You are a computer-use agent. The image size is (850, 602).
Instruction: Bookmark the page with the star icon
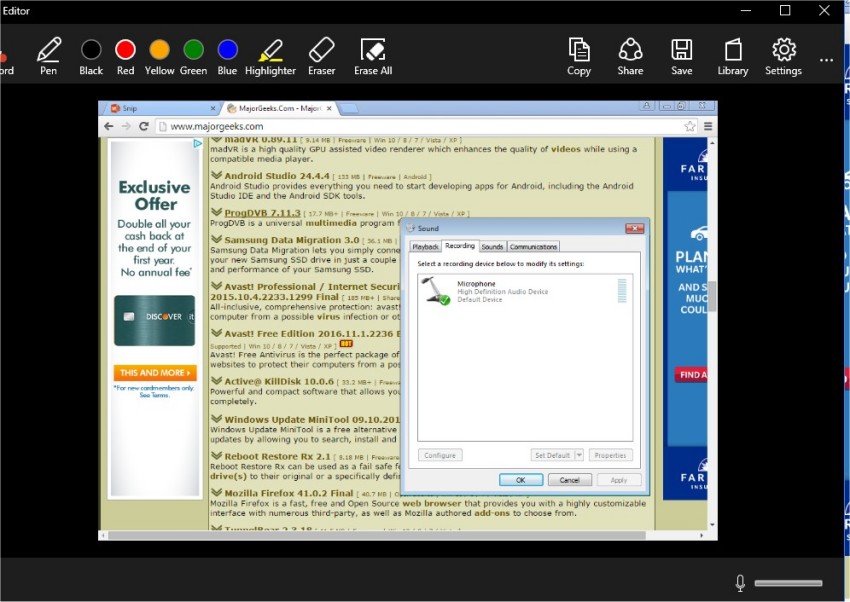(x=690, y=126)
